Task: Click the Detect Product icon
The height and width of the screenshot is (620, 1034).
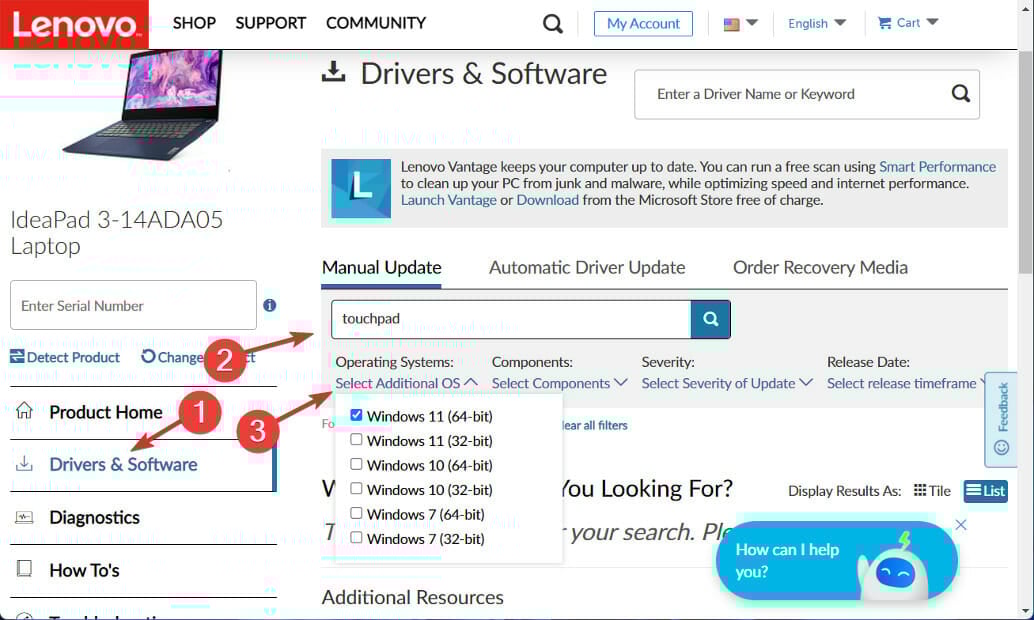Action: (x=17, y=357)
